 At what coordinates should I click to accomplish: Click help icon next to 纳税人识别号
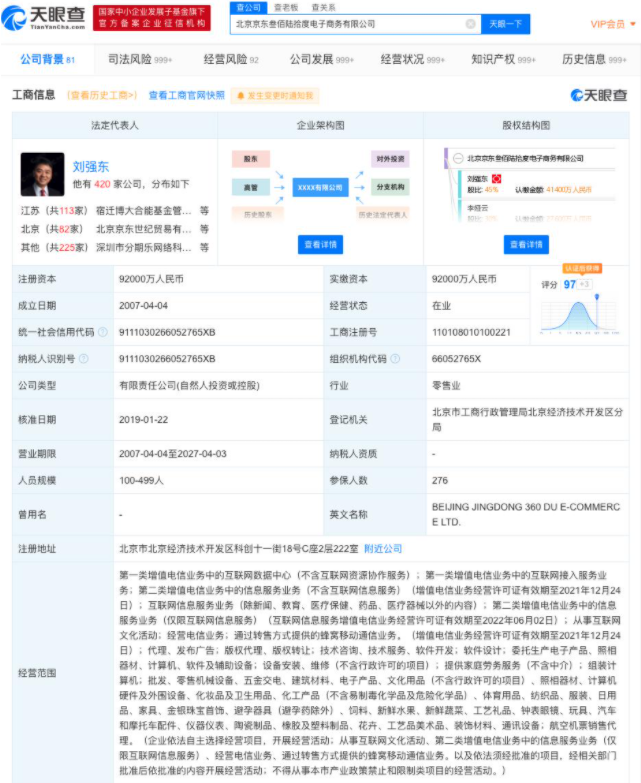(x=84, y=359)
